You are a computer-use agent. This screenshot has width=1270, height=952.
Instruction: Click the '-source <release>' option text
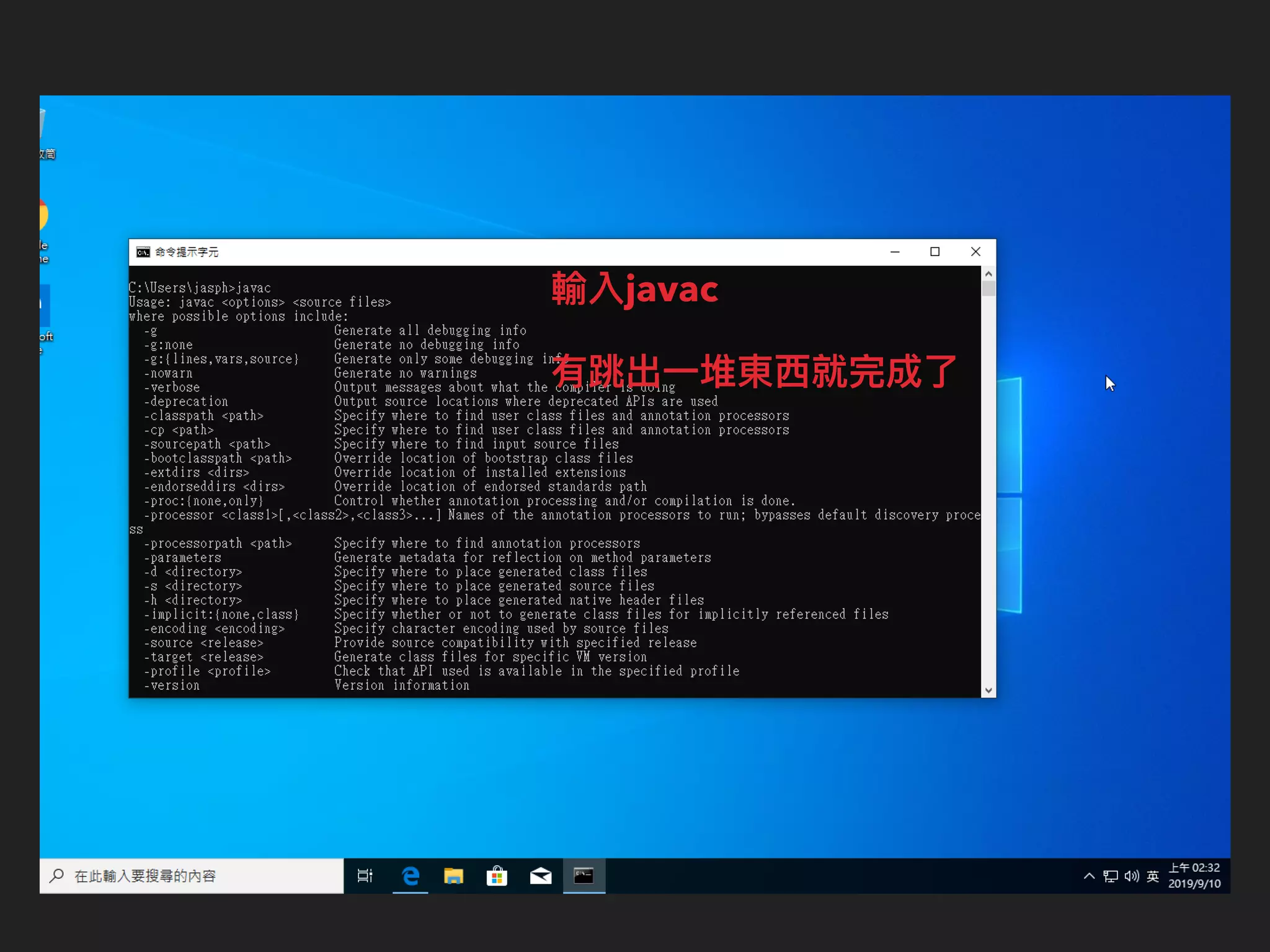coord(204,643)
